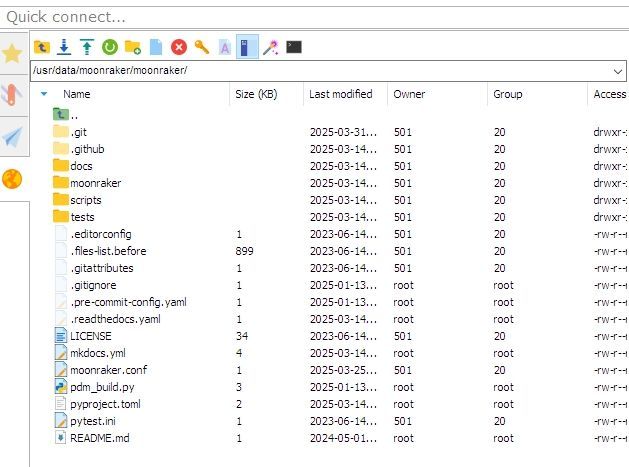The width and height of the screenshot is (629, 467).
Task: Select the .gitattributes file
Action: tap(94, 268)
